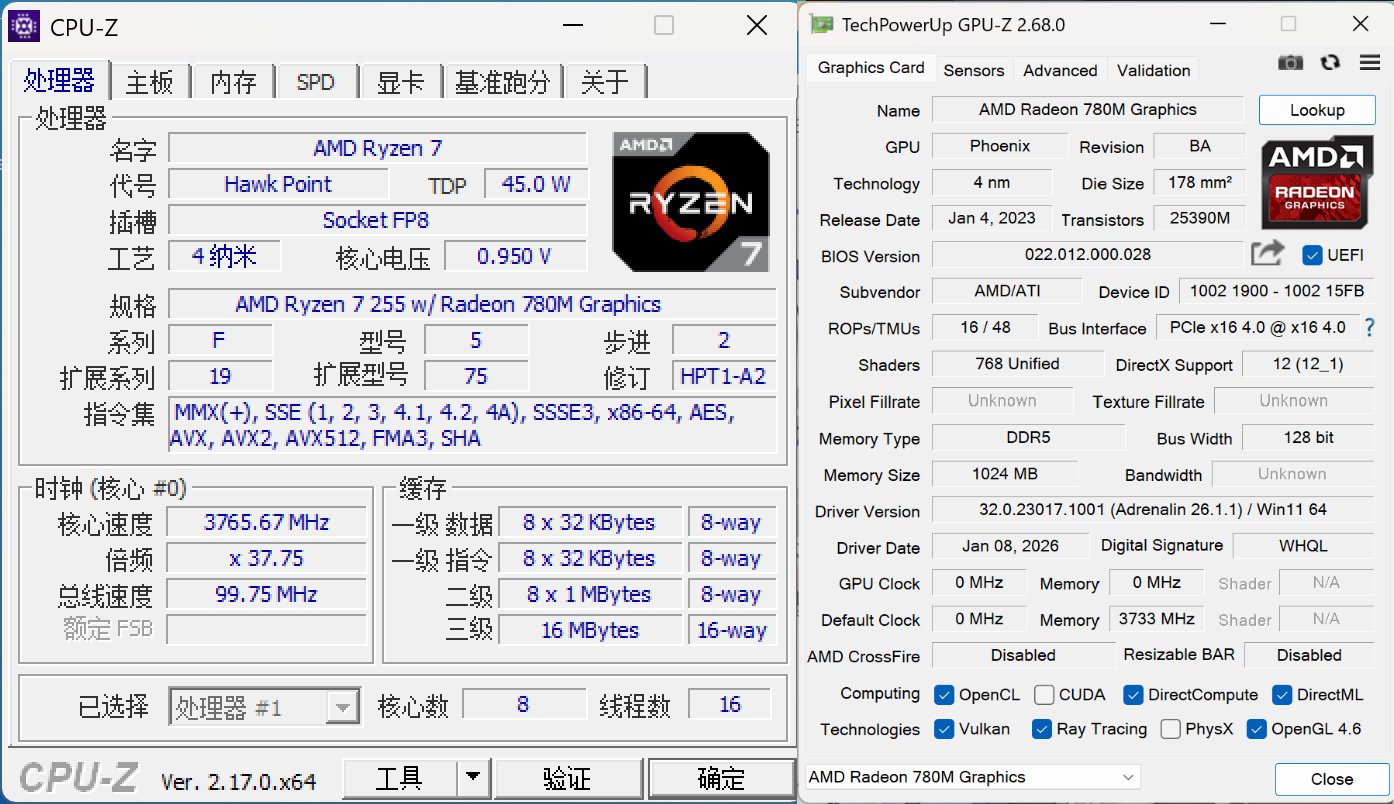Screen dimensions: 1394x804
Task: Click code name value Hawk Point
Action: [x=278, y=184]
